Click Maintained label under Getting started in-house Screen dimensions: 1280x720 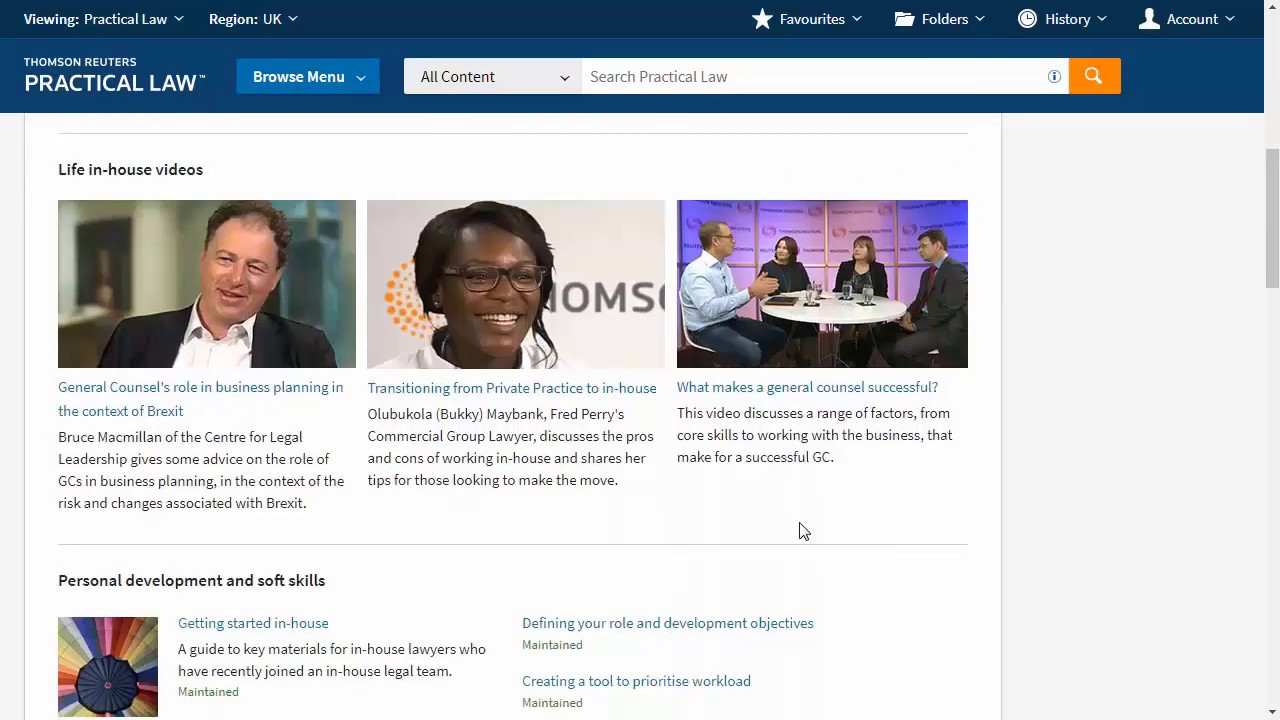click(208, 692)
